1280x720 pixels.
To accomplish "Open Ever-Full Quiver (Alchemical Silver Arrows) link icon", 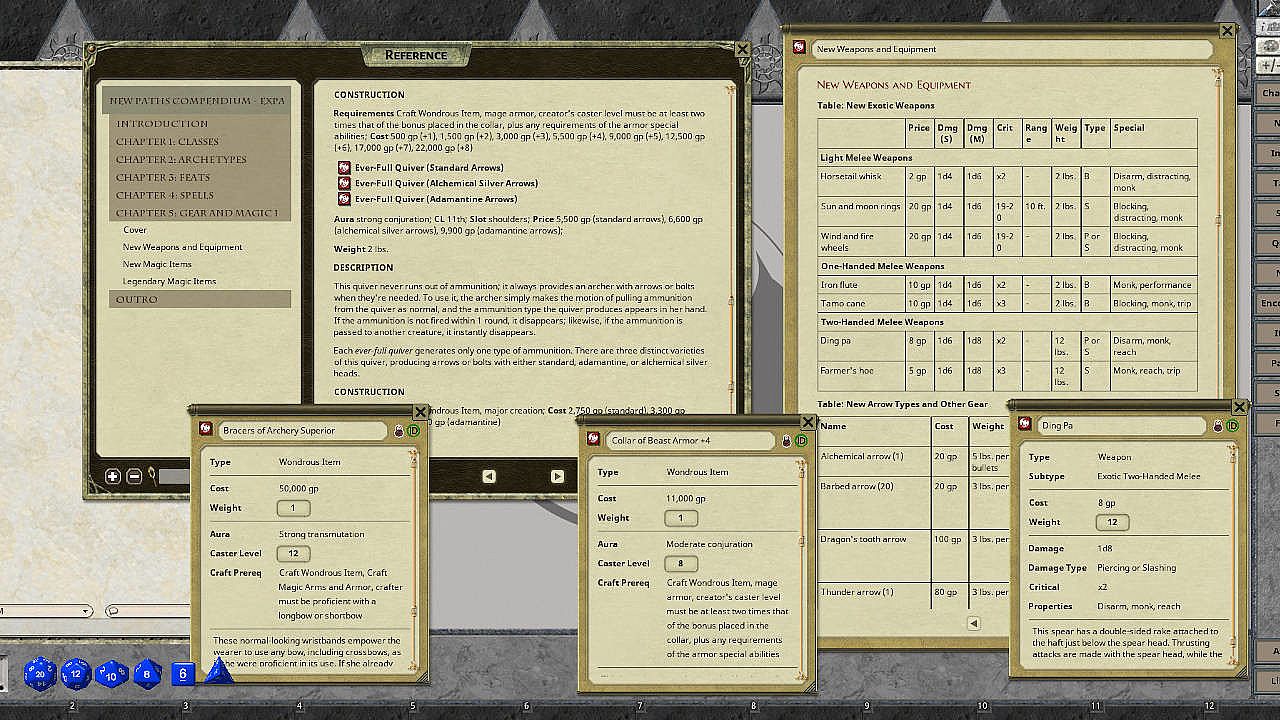I will 344,183.
